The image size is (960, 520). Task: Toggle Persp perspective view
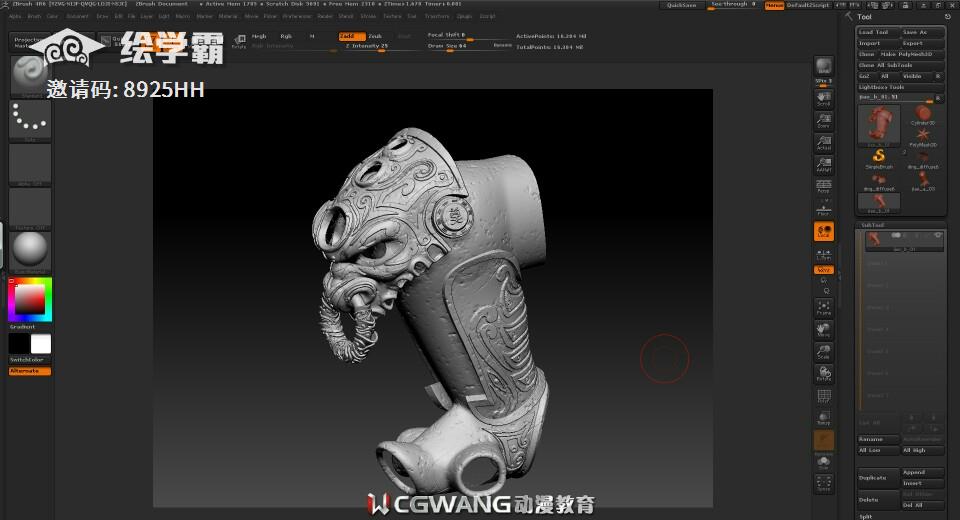[823, 187]
